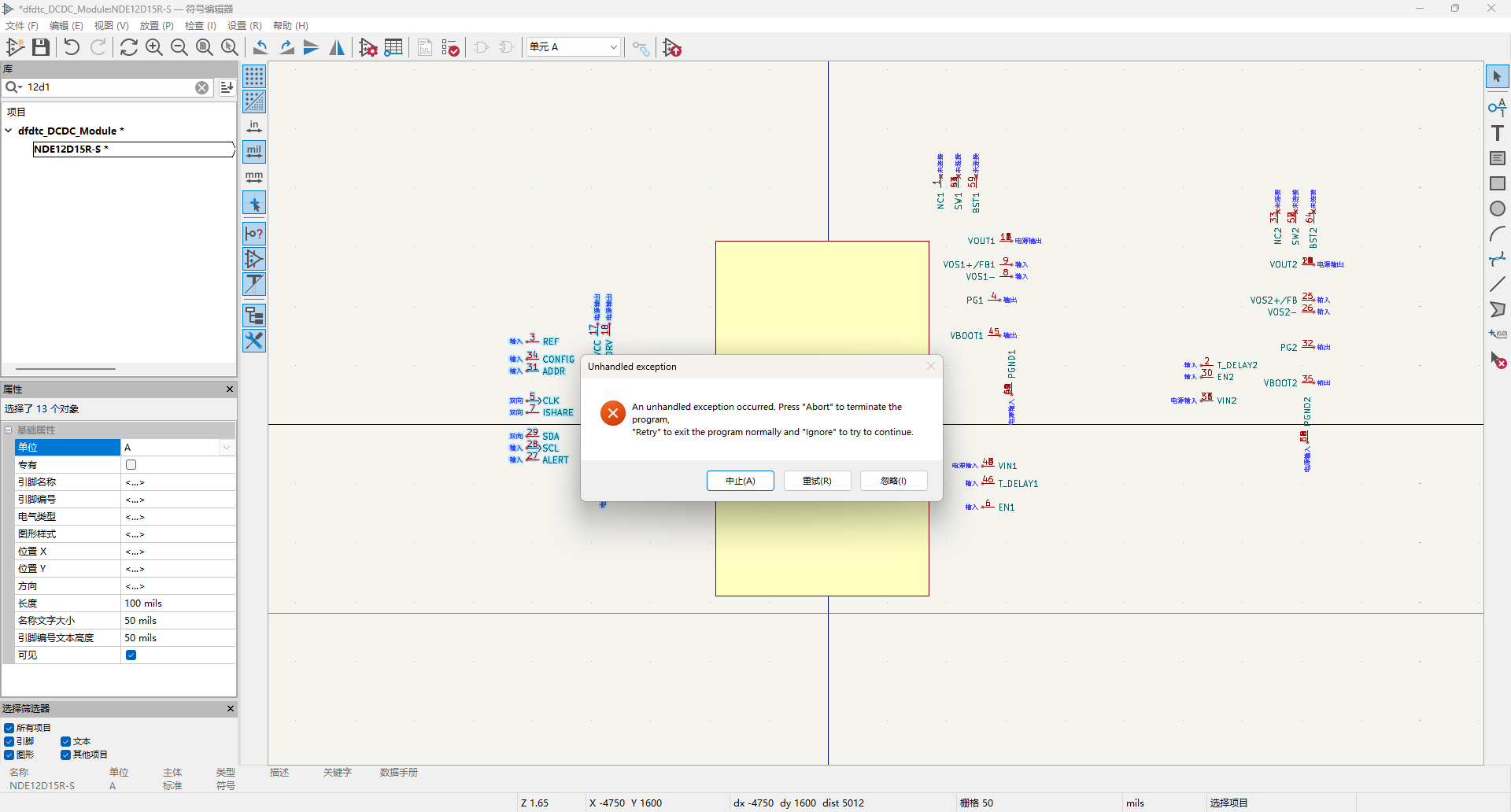1511x812 pixels.
Task: Click the Zoom in magnifier icon
Action: (x=154, y=48)
